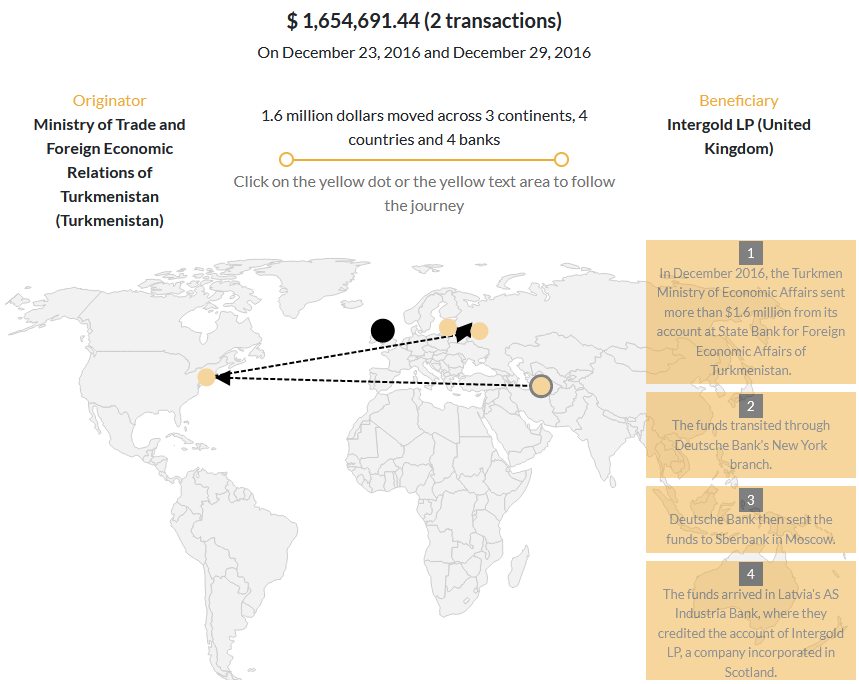
Task: Select the yellow dot over Latvia
Action: [x=448, y=327]
